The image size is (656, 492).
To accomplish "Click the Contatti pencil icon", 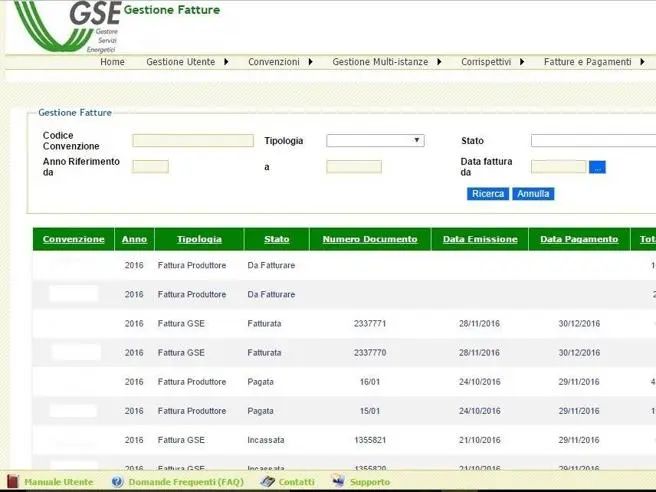I will [x=267, y=482].
